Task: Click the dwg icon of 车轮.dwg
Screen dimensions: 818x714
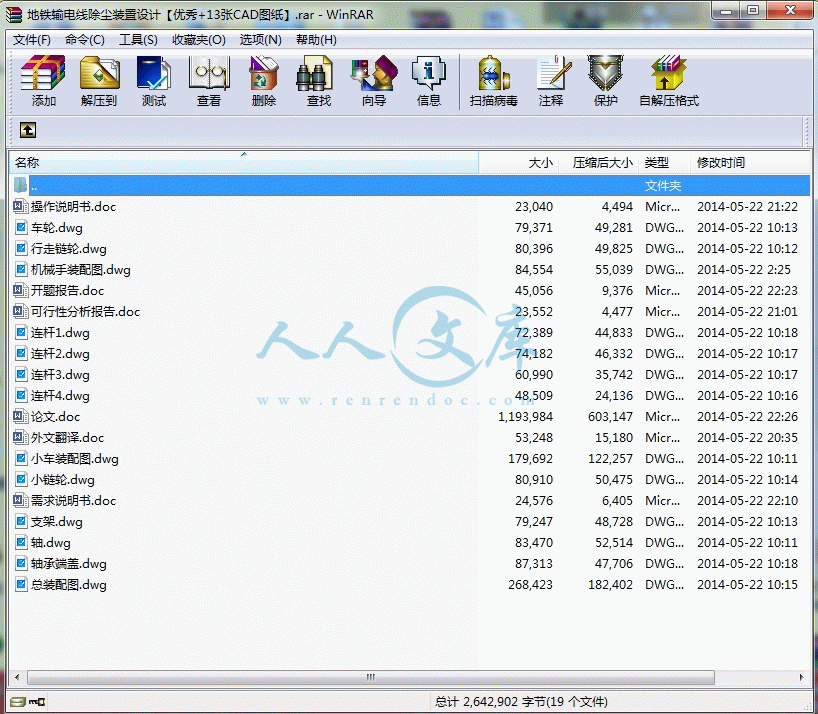Action: (21, 227)
